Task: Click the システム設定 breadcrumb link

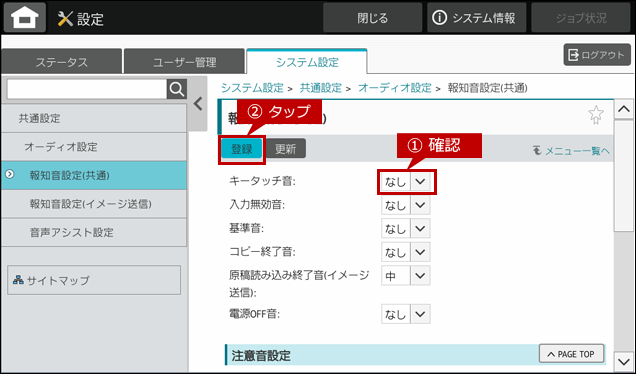Action: [x=252, y=88]
